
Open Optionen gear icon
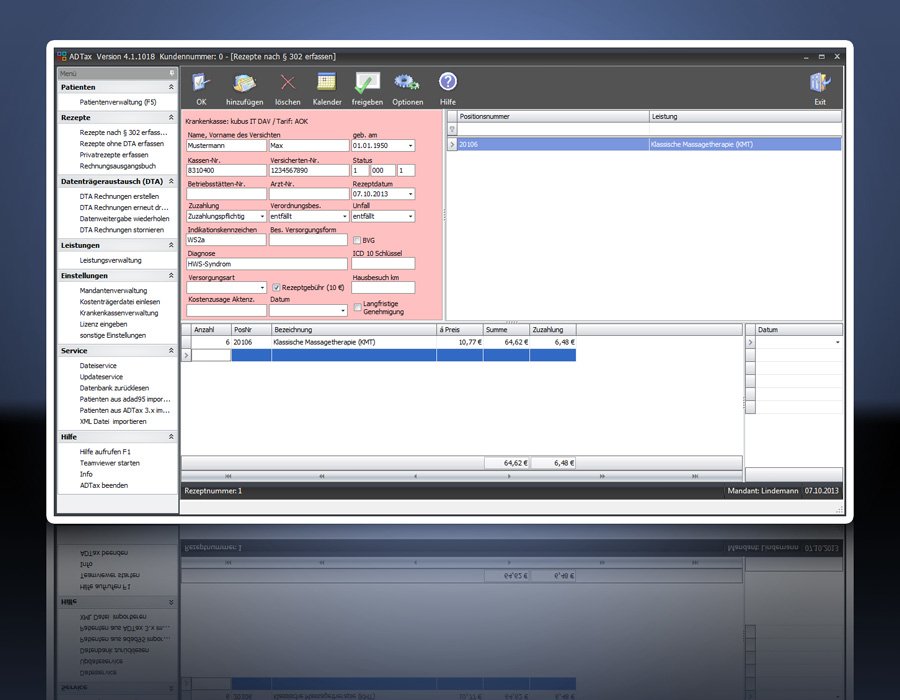[x=407, y=83]
